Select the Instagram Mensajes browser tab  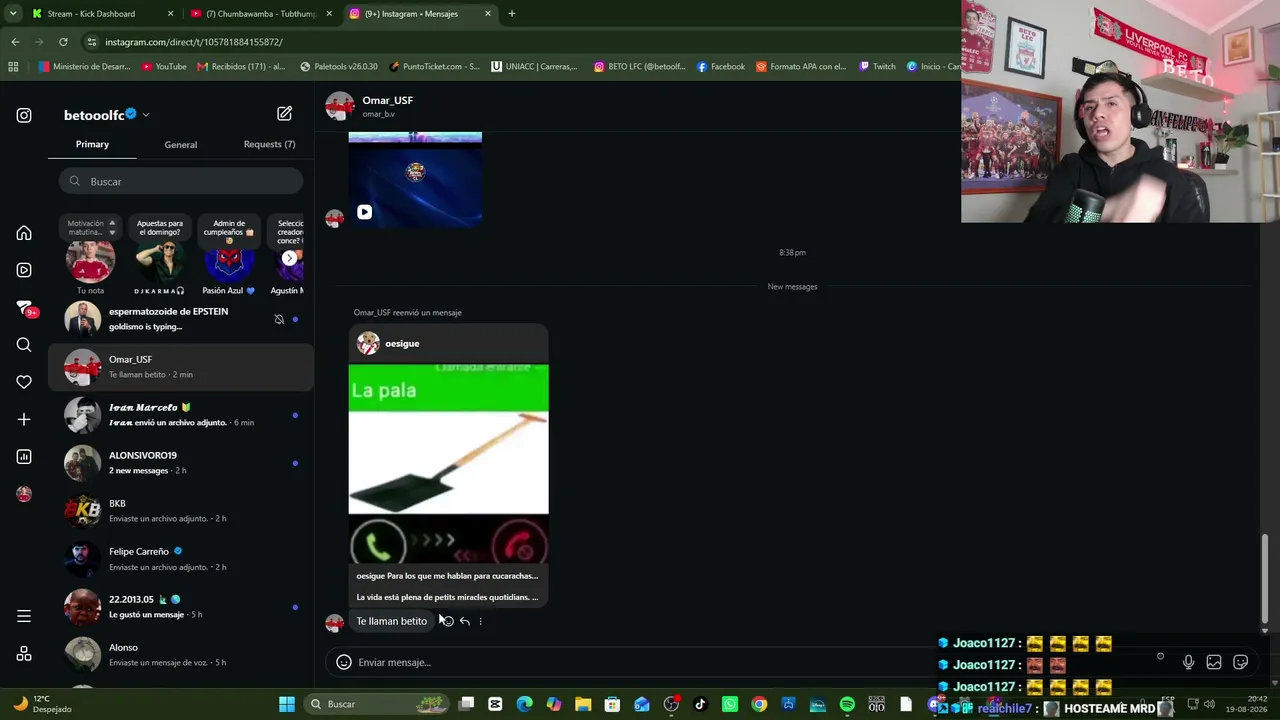(x=419, y=14)
